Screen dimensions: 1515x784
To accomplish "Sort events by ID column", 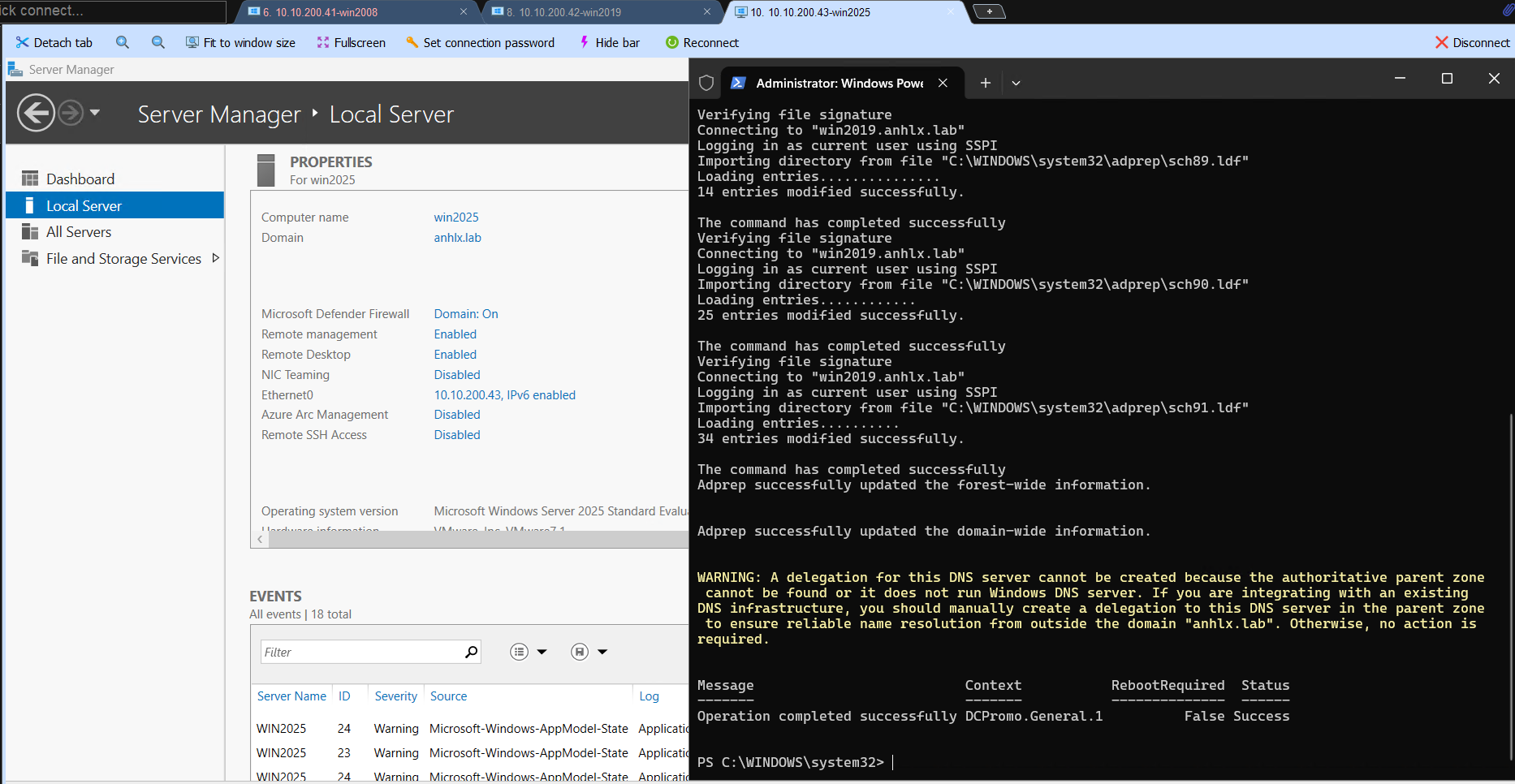I will (x=344, y=696).
